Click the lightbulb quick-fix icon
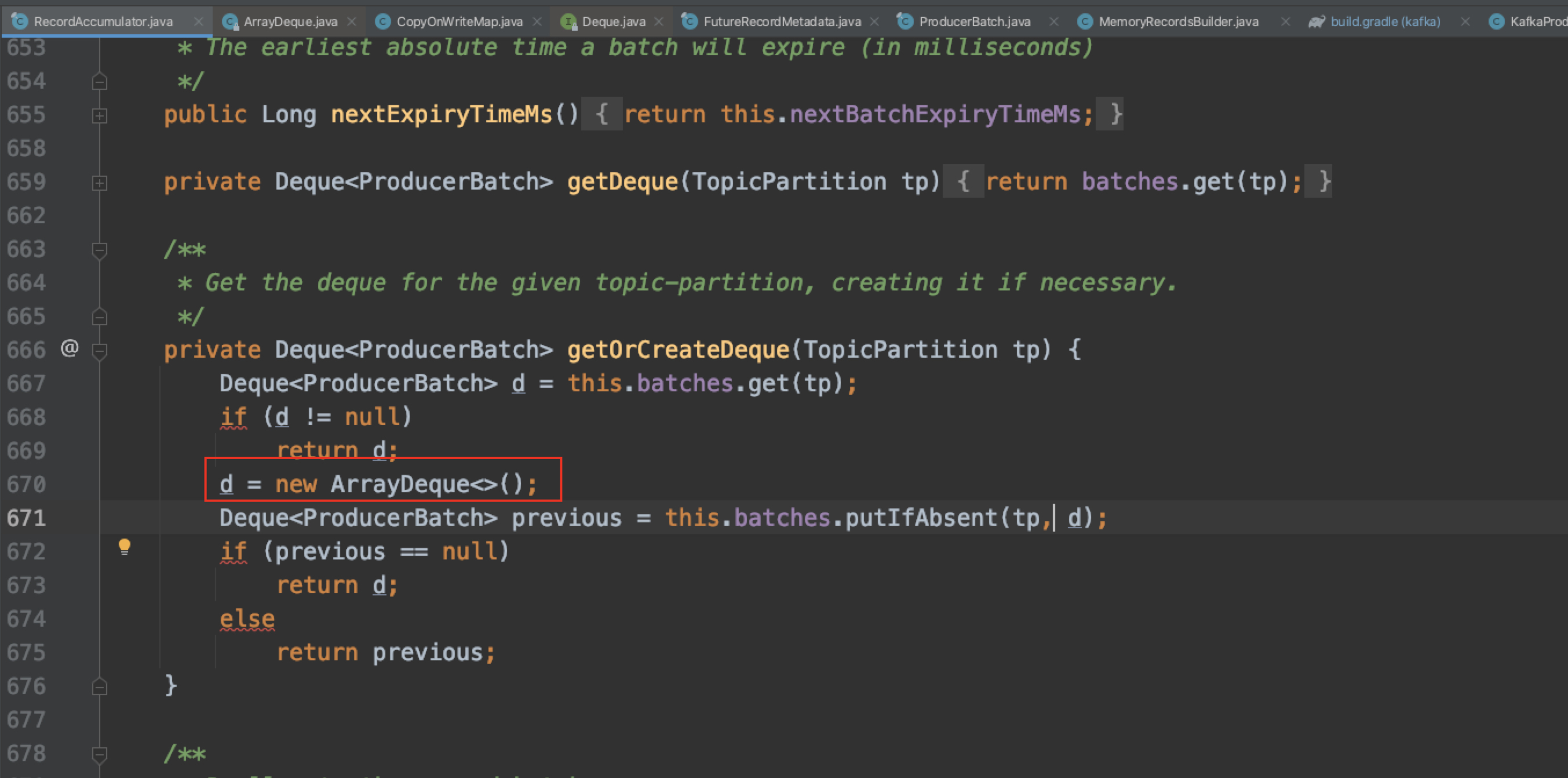This screenshot has height=778, width=1568. (124, 546)
